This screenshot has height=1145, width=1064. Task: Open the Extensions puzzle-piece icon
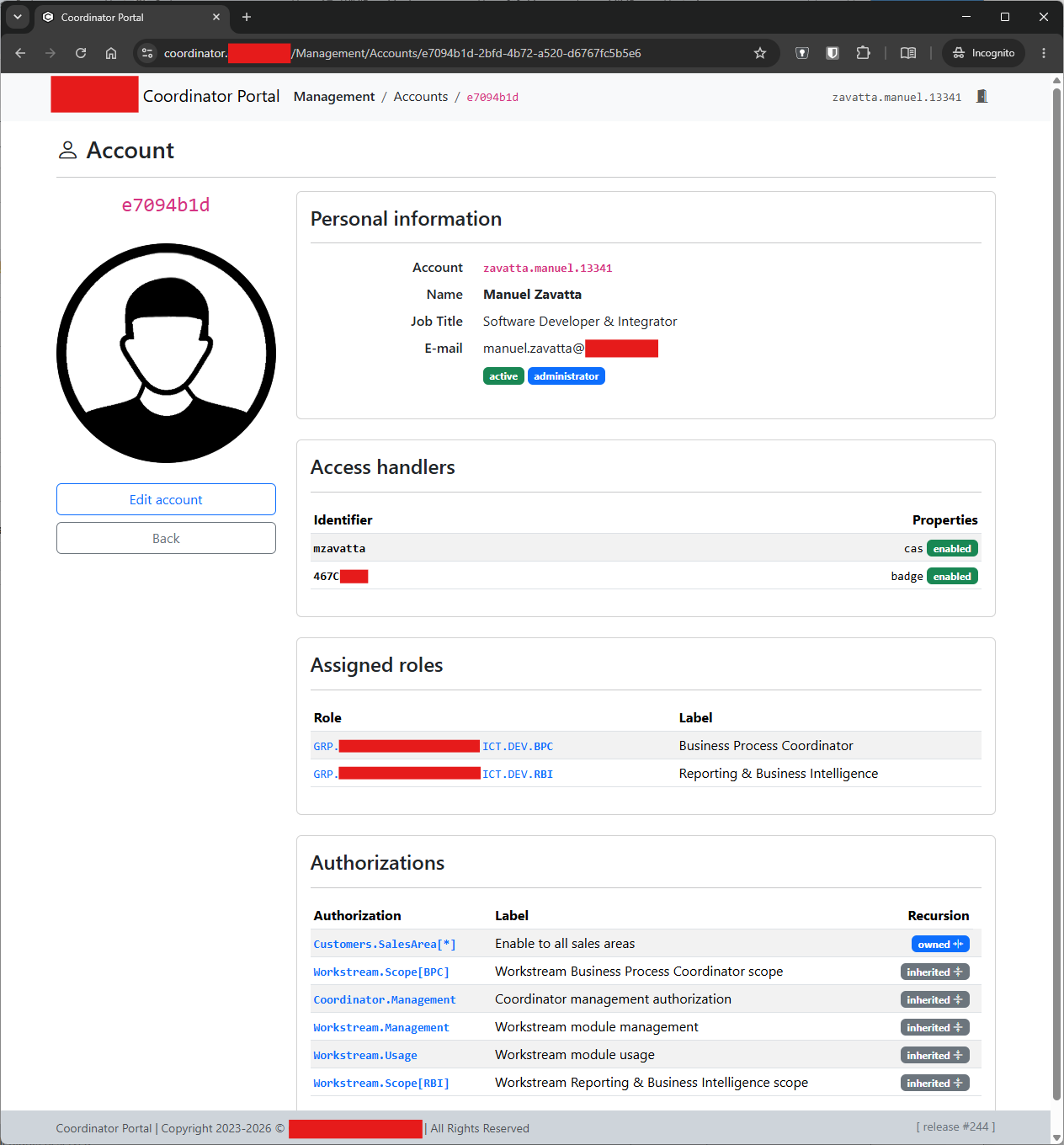click(x=863, y=53)
